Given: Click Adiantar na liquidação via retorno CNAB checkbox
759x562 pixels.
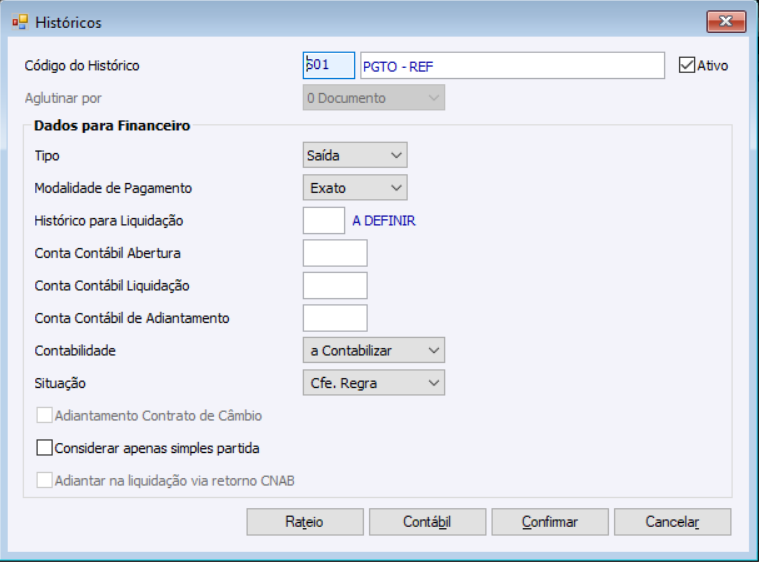Looking at the screenshot, I should coord(45,480).
